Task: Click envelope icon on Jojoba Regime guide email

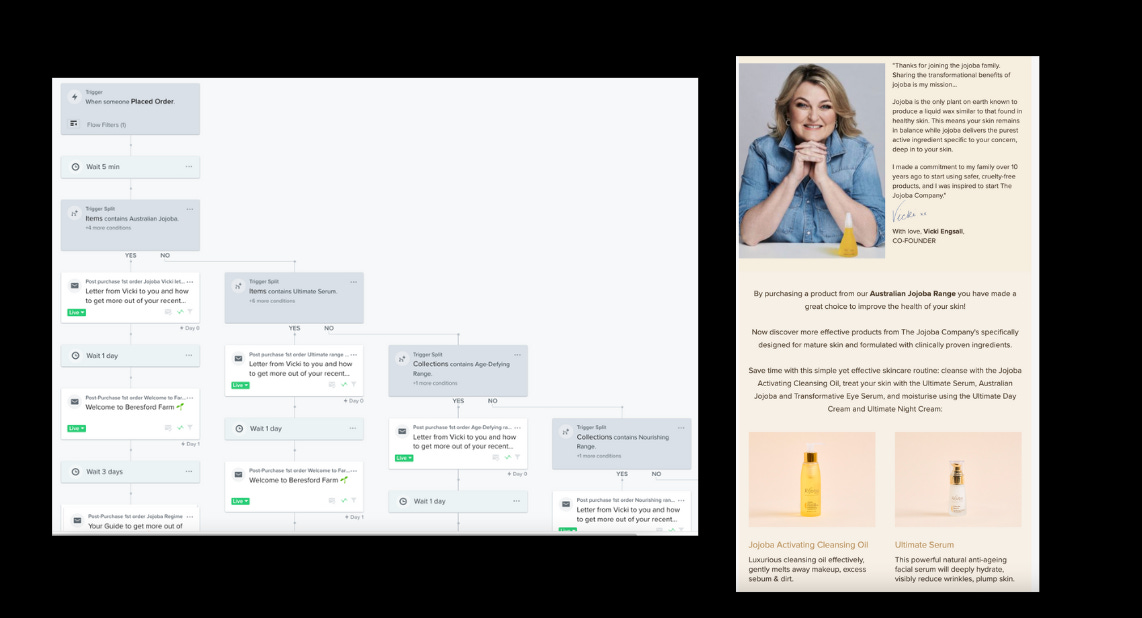Action: click(x=77, y=520)
